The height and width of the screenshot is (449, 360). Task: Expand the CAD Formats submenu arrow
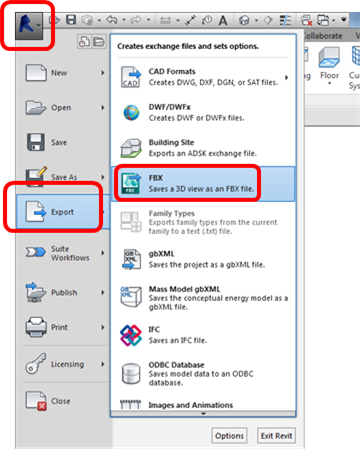(287, 77)
